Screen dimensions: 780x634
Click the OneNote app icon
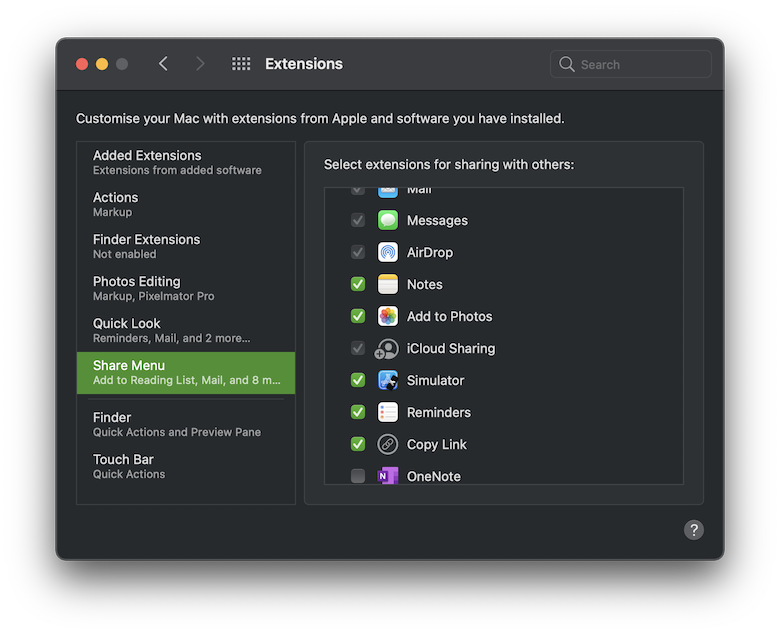(388, 475)
